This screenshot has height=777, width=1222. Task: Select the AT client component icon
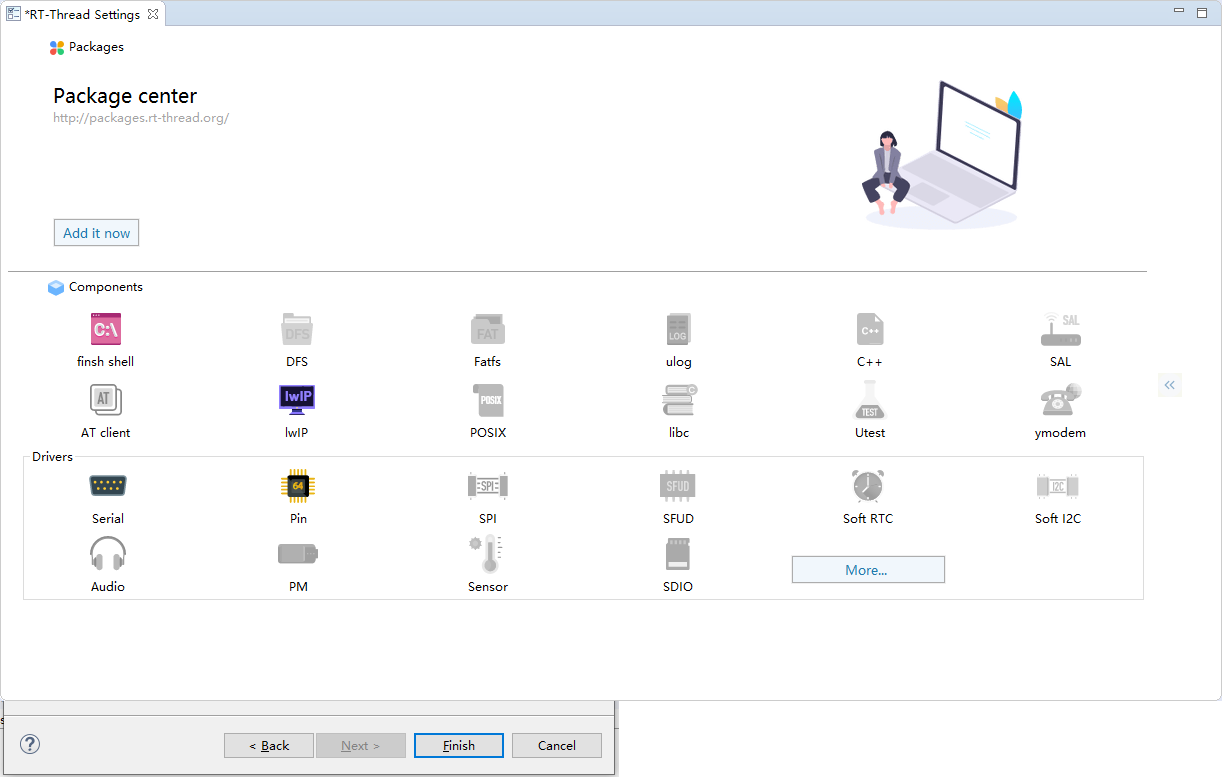(x=106, y=400)
